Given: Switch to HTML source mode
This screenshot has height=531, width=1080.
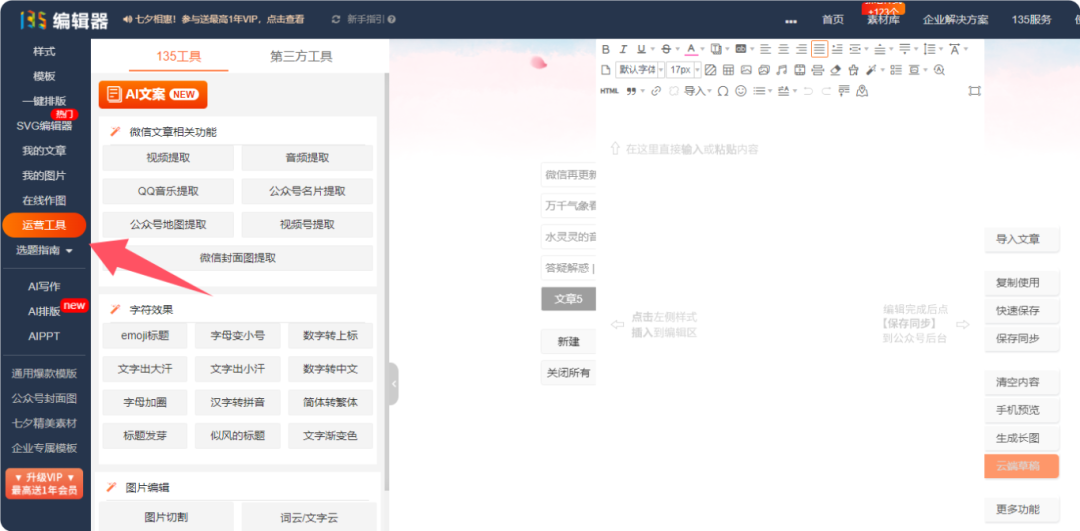Looking at the screenshot, I should (x=610, y=91).
